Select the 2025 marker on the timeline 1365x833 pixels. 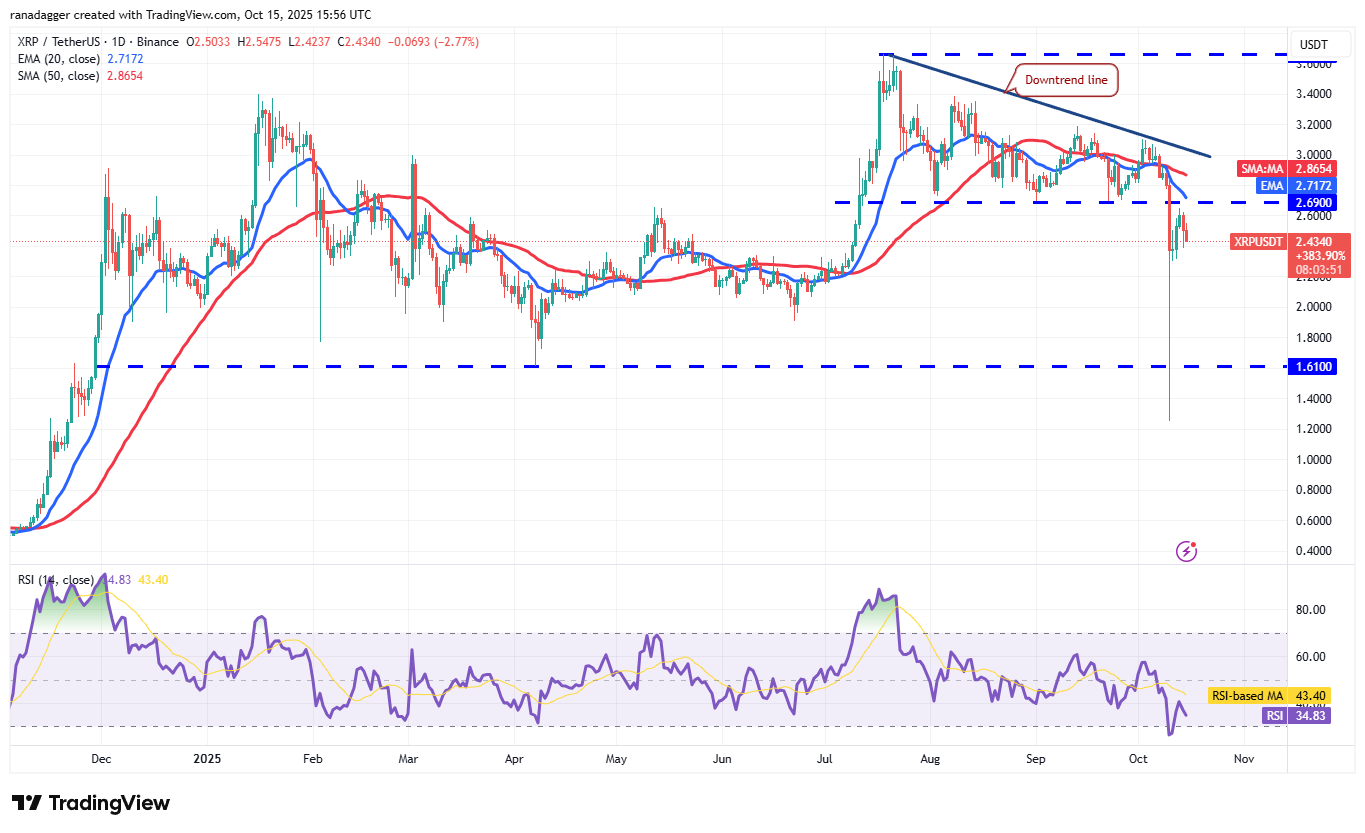tap(206, 759)
